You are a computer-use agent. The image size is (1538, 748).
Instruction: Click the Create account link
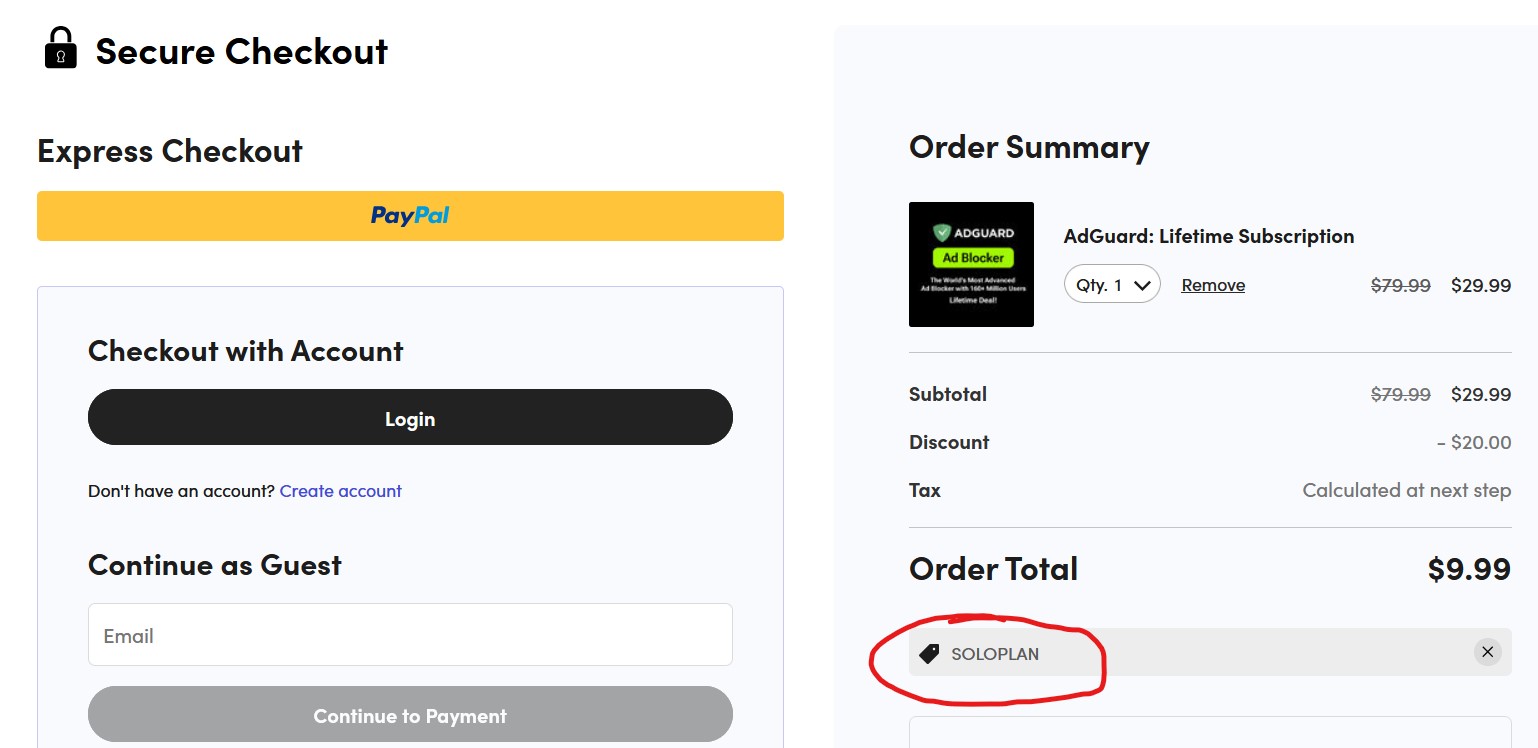[340, 491]
